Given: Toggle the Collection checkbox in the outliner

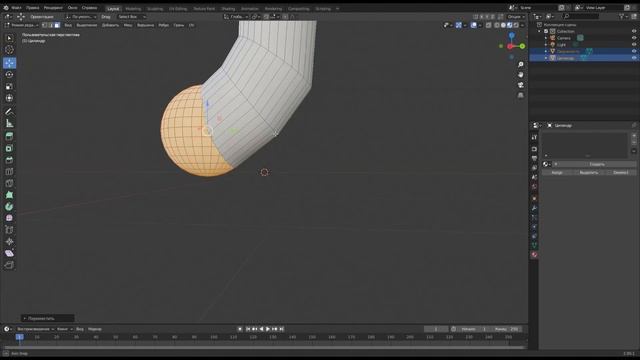Looking at the screenshot, I should coord(546,31).
